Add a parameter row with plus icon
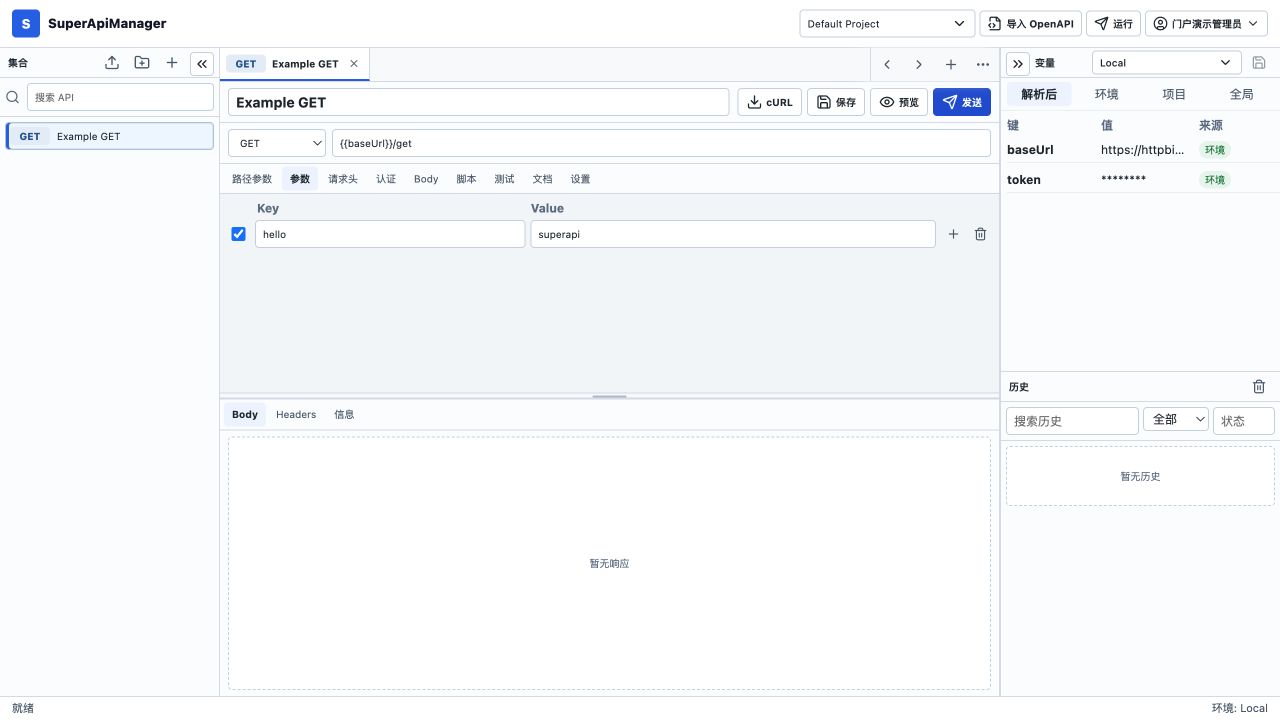 pyautogui.click(x=953, y=234)
